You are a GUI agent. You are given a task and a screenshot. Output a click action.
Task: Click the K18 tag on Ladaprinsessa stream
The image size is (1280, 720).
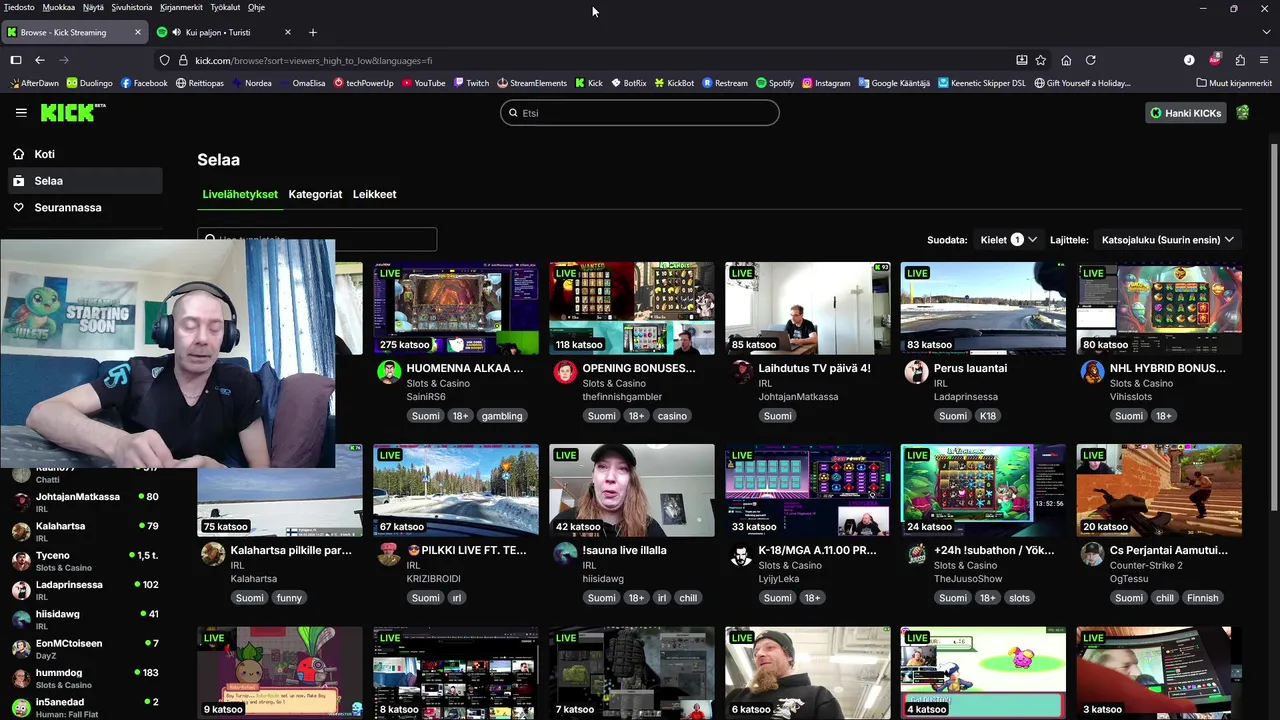click(x=988, y=416)
